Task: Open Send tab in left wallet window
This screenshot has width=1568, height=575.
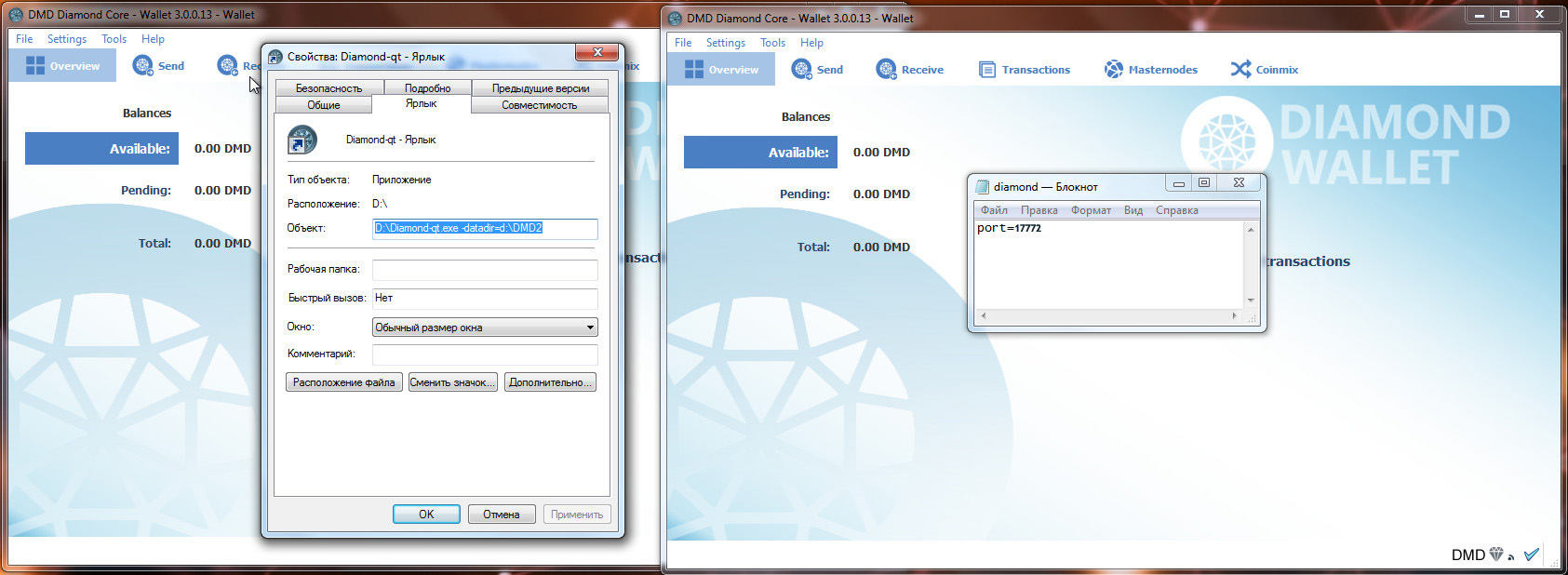Action: (x=158, y=66)
